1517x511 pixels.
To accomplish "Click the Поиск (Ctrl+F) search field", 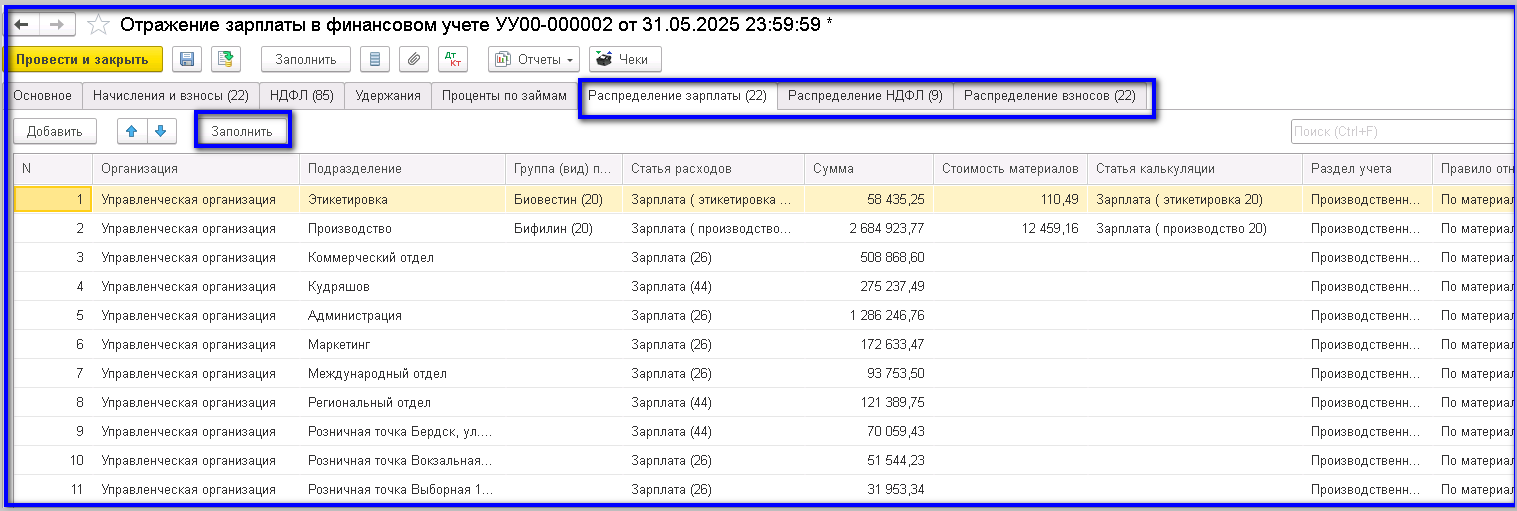I will [1400, 131].
